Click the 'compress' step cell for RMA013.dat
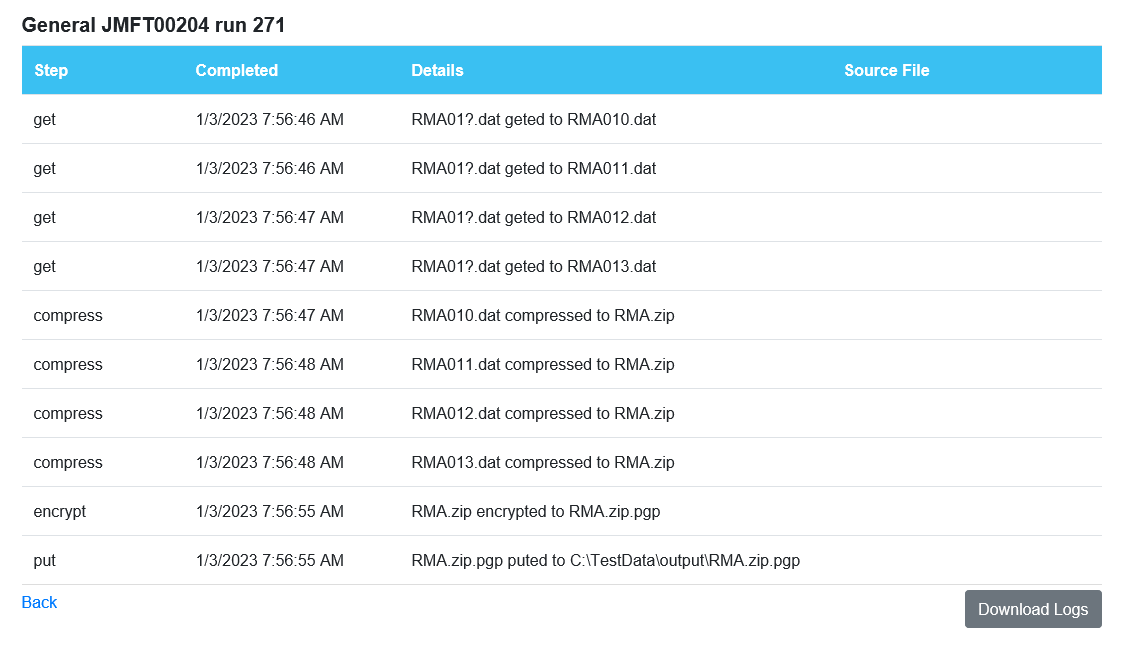 coord(68,462)
